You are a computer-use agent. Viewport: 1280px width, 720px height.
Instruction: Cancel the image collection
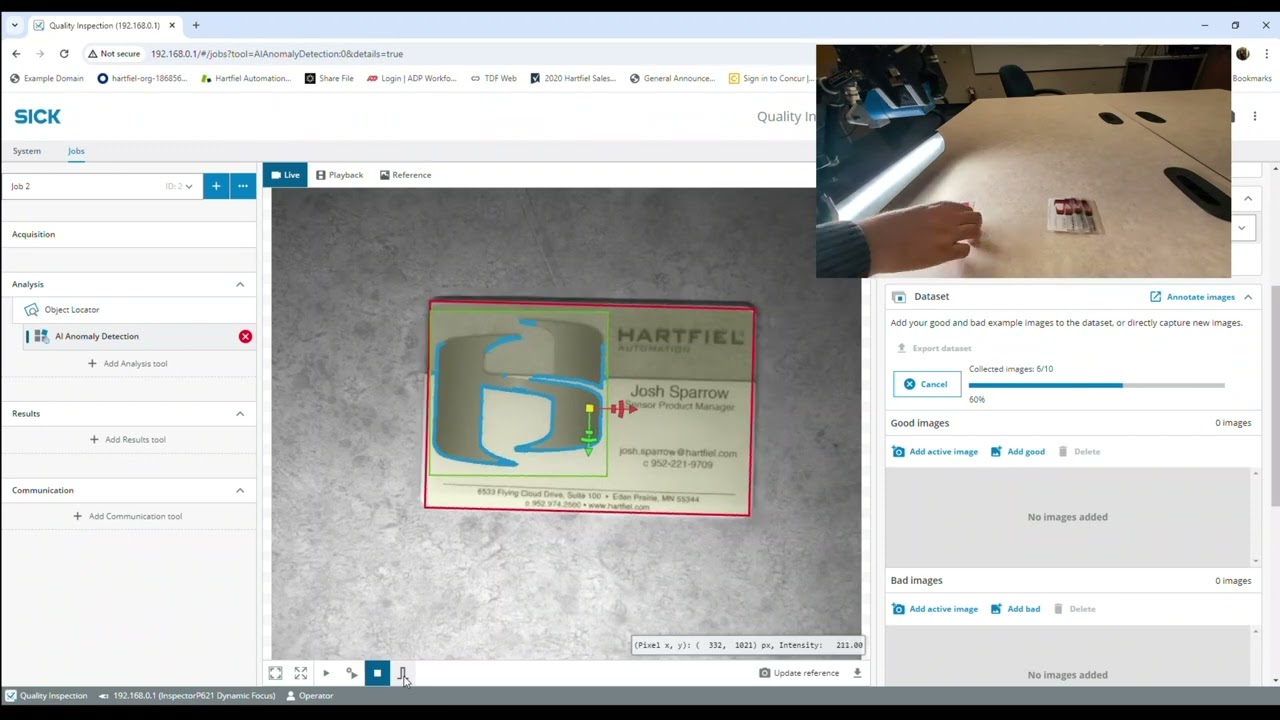(x=927, y=384)
